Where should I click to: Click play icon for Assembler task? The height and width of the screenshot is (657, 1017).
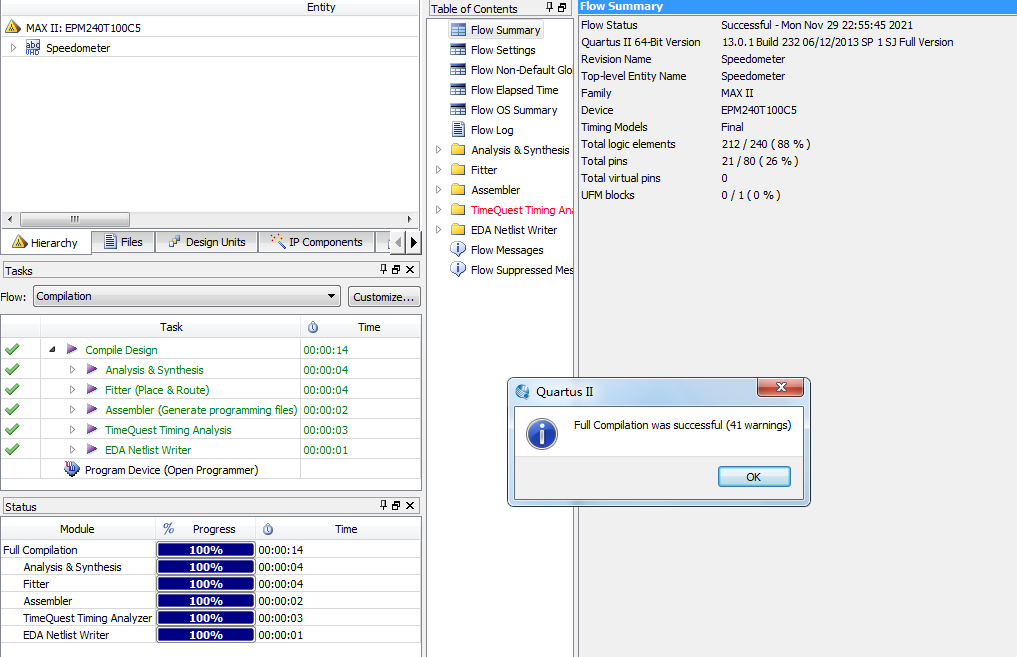tap(92, 410)
